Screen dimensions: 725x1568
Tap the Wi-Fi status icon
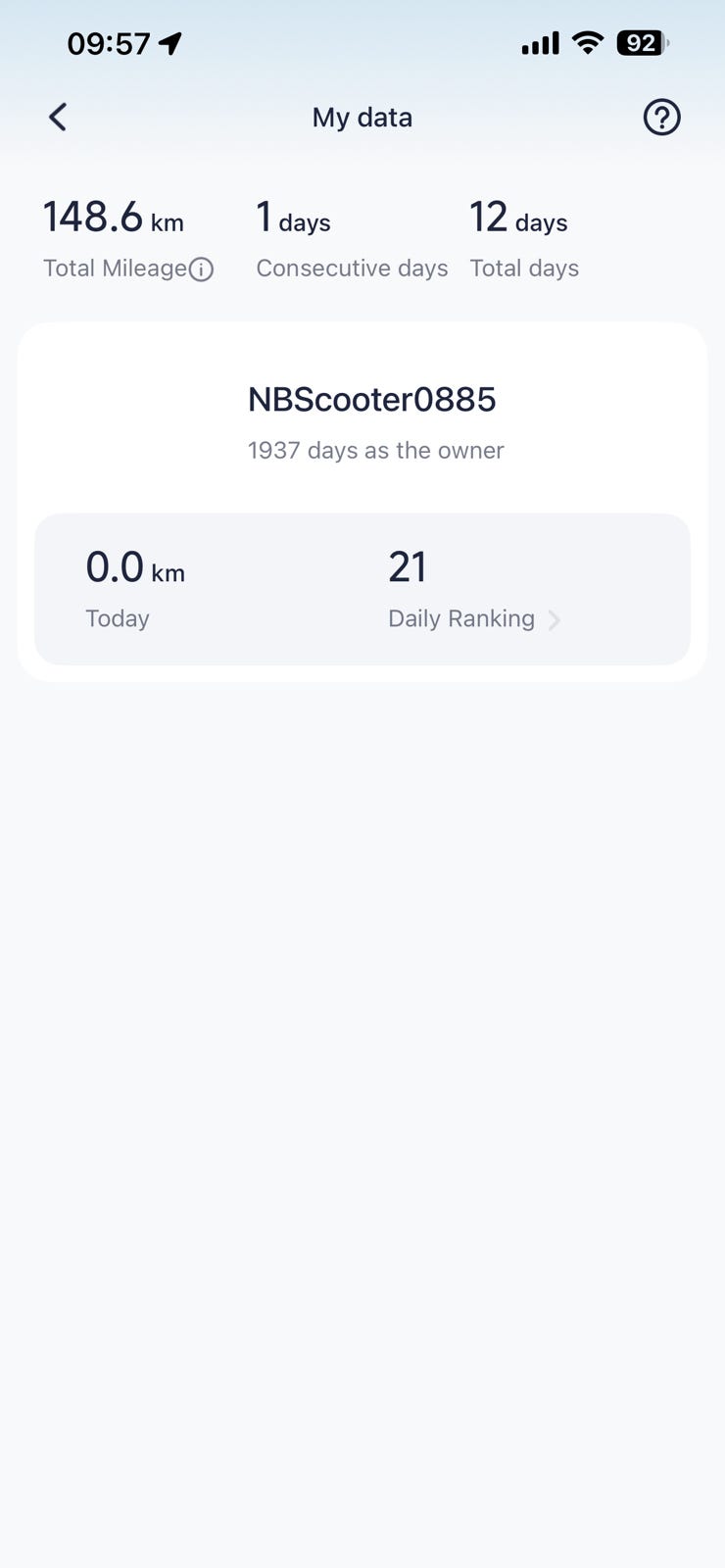588,42
